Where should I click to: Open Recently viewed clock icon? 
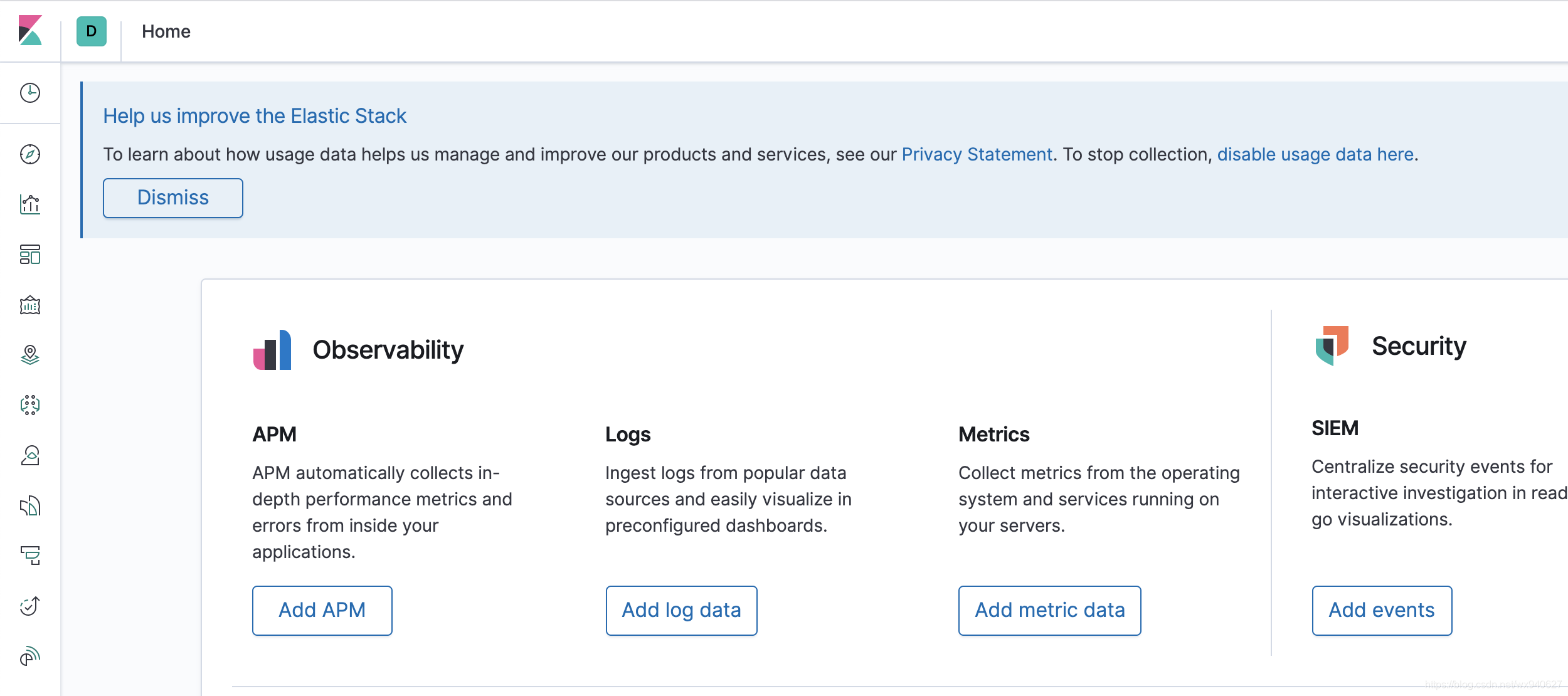click(30, 93)
